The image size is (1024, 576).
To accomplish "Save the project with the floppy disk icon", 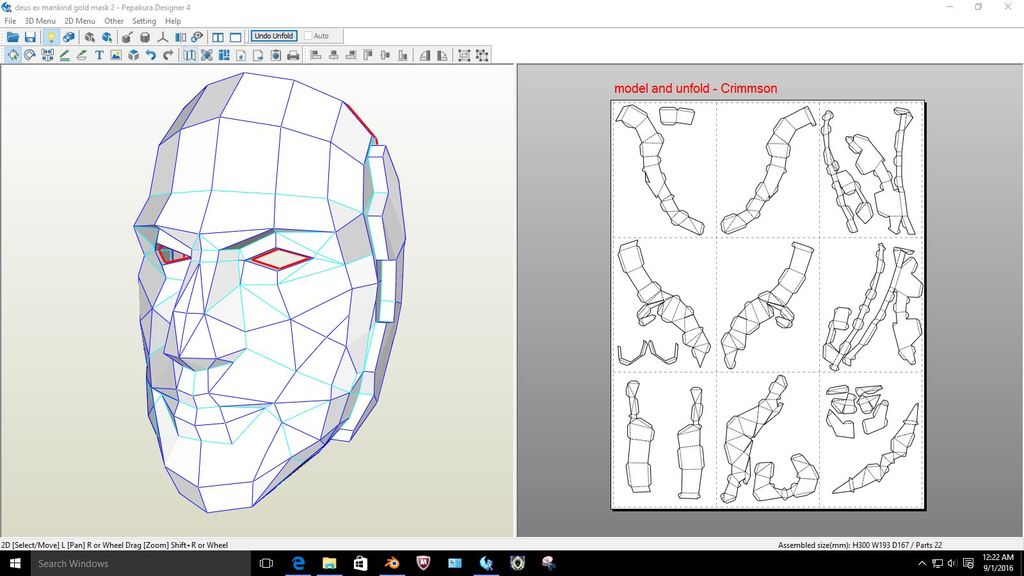I will click(31, 37).
